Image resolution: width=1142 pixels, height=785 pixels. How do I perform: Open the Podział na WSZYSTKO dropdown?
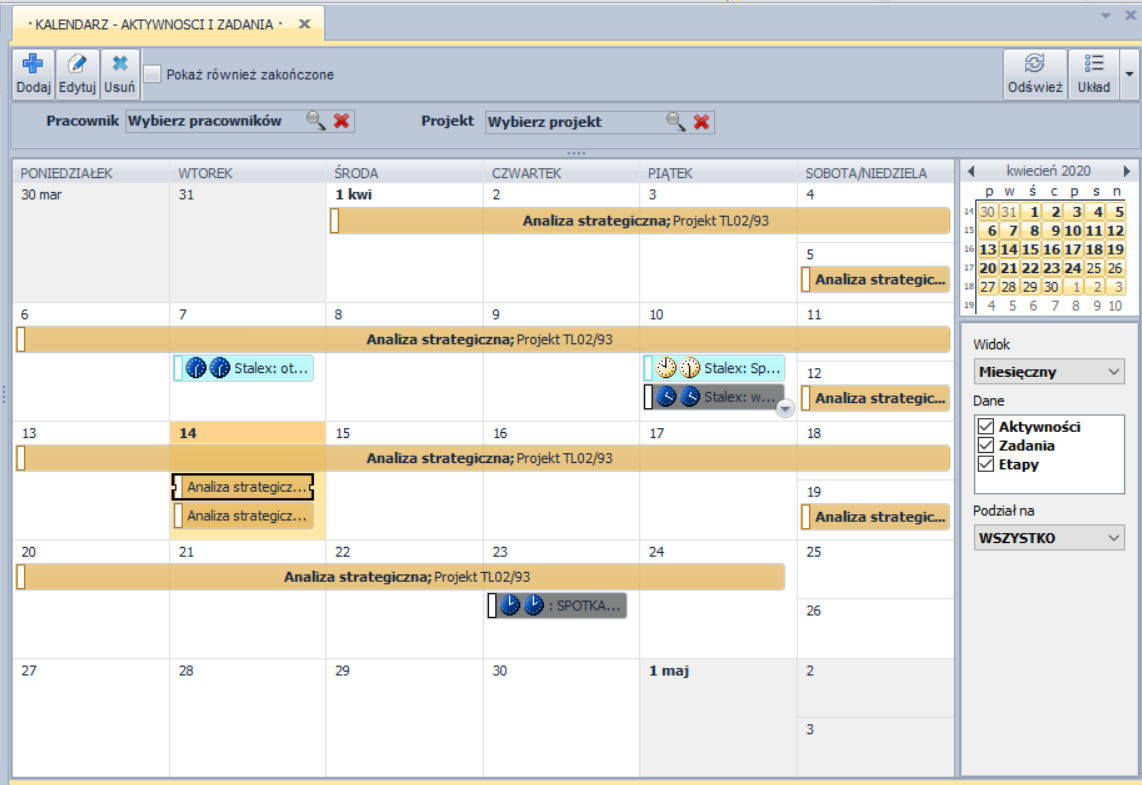pyautogui.click(x=1049, y=538)
